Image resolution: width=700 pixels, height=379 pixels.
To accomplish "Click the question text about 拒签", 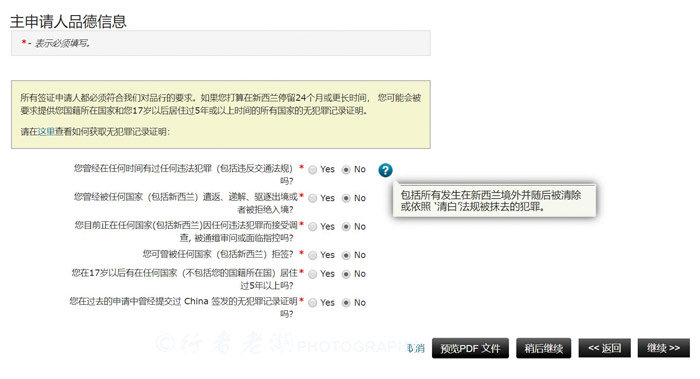I will [x=218, y=254].
